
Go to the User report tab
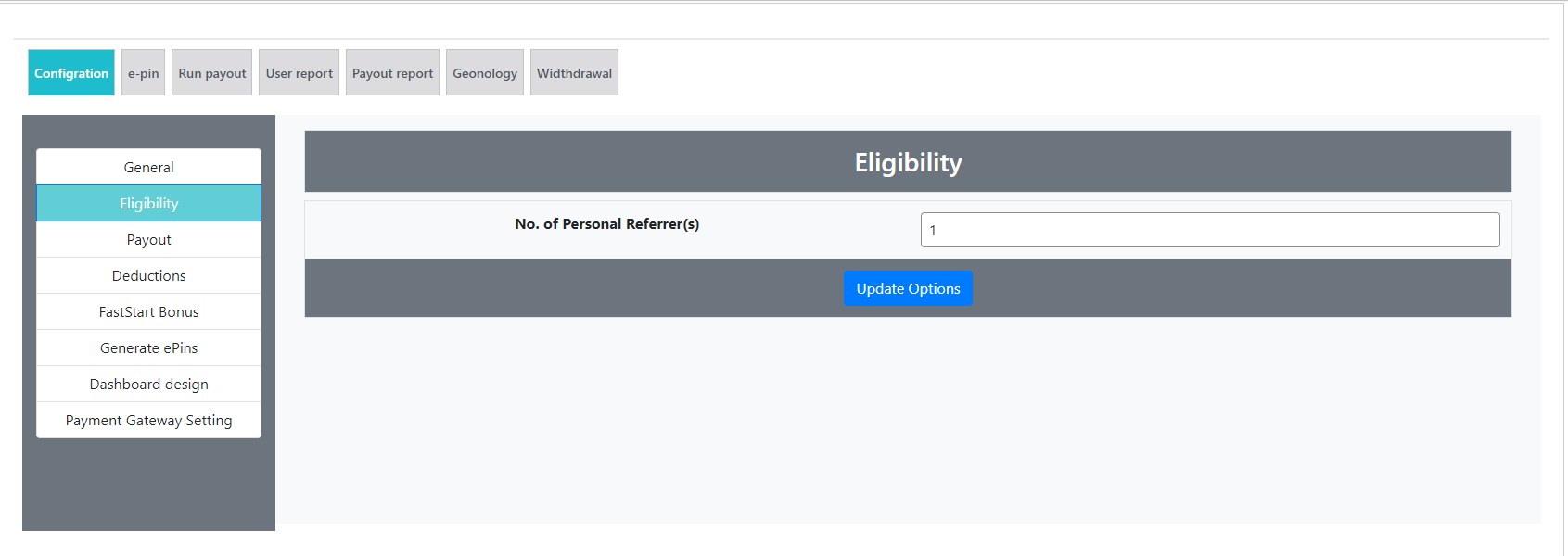point(299,73)
